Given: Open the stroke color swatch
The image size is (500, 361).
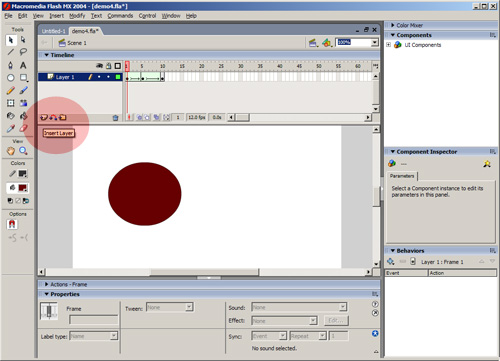Looking at the screenshot, I should click(x=23, y=174).
